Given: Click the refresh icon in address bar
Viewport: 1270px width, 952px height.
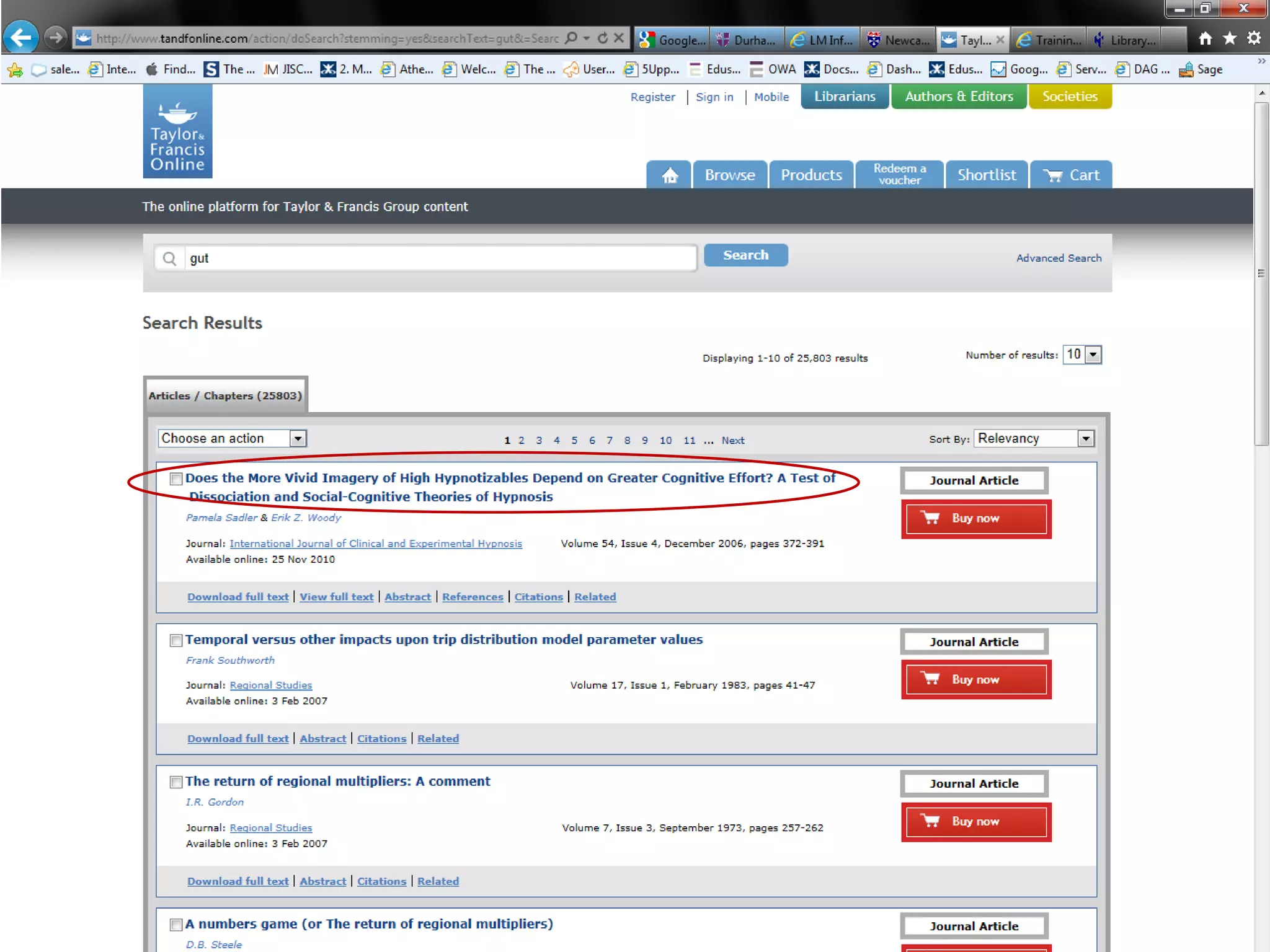Looking at the screenshot, I should [602, 38].
